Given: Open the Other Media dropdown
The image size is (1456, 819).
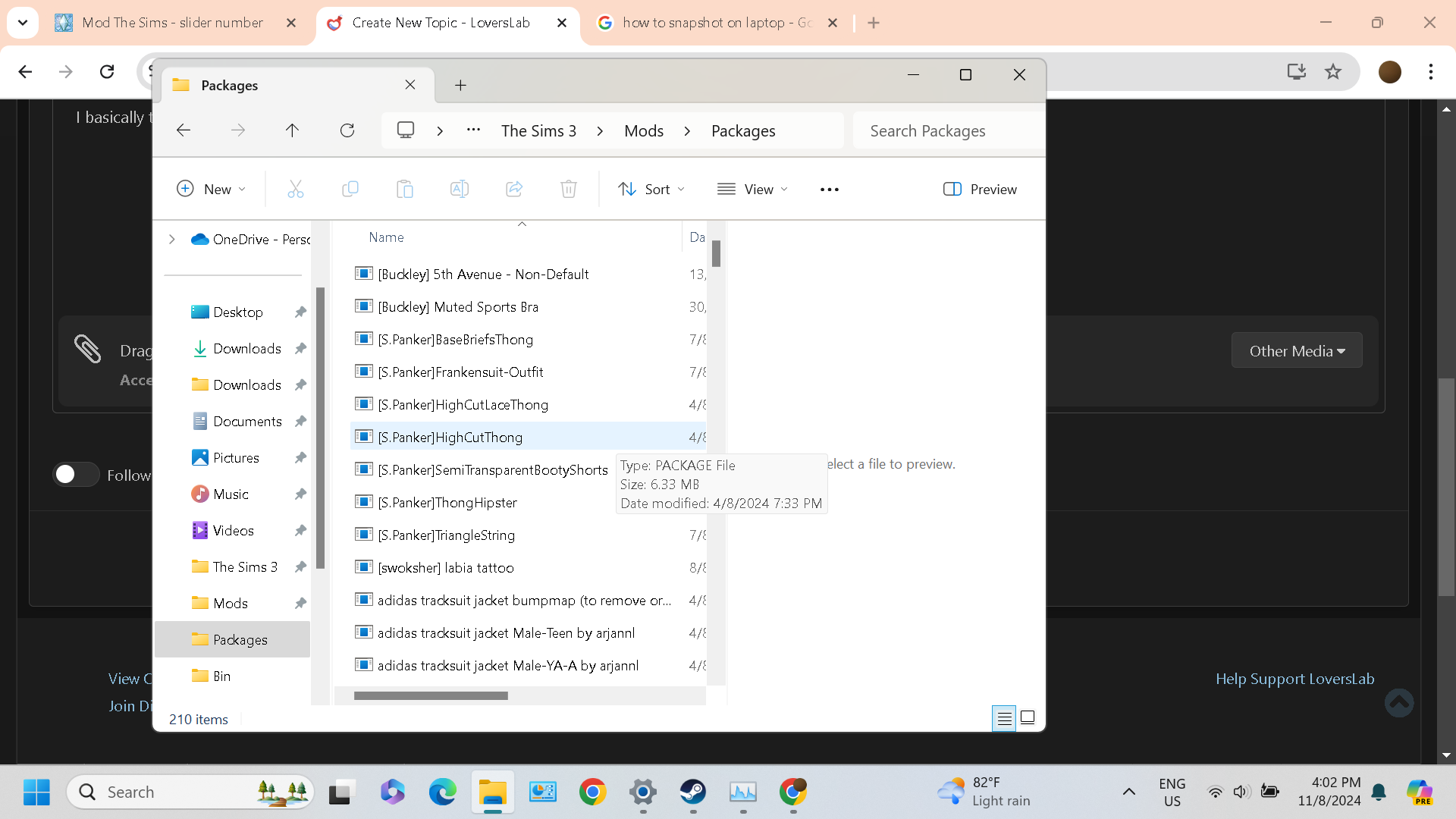Looking at the screenshot, I should click(x=1297, y=350).
